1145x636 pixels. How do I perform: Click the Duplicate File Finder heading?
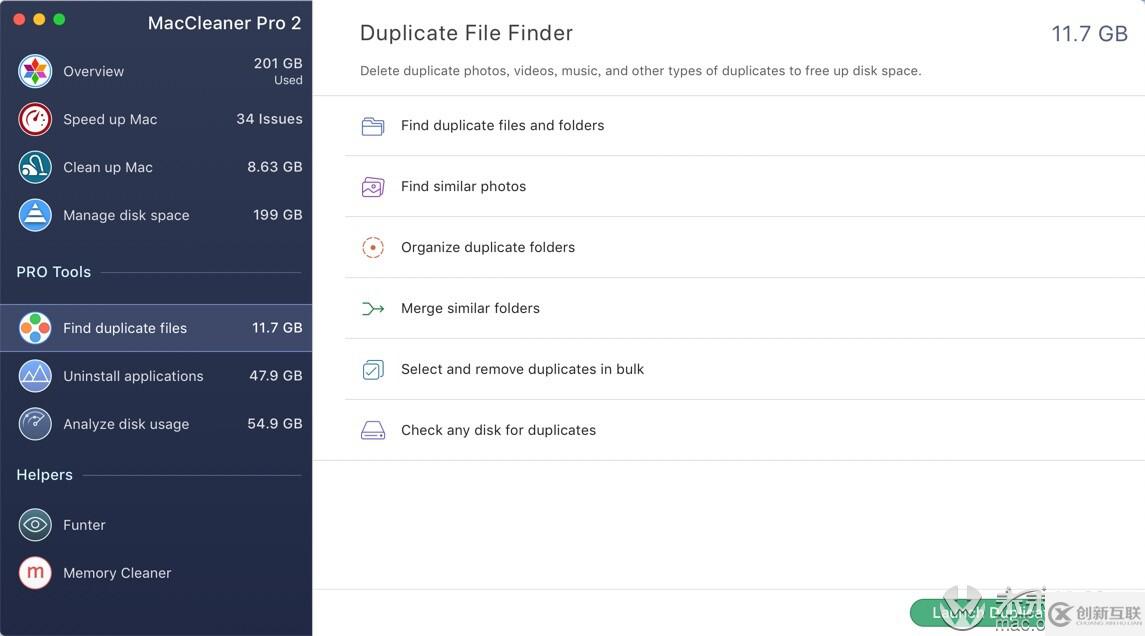[466, 33]
